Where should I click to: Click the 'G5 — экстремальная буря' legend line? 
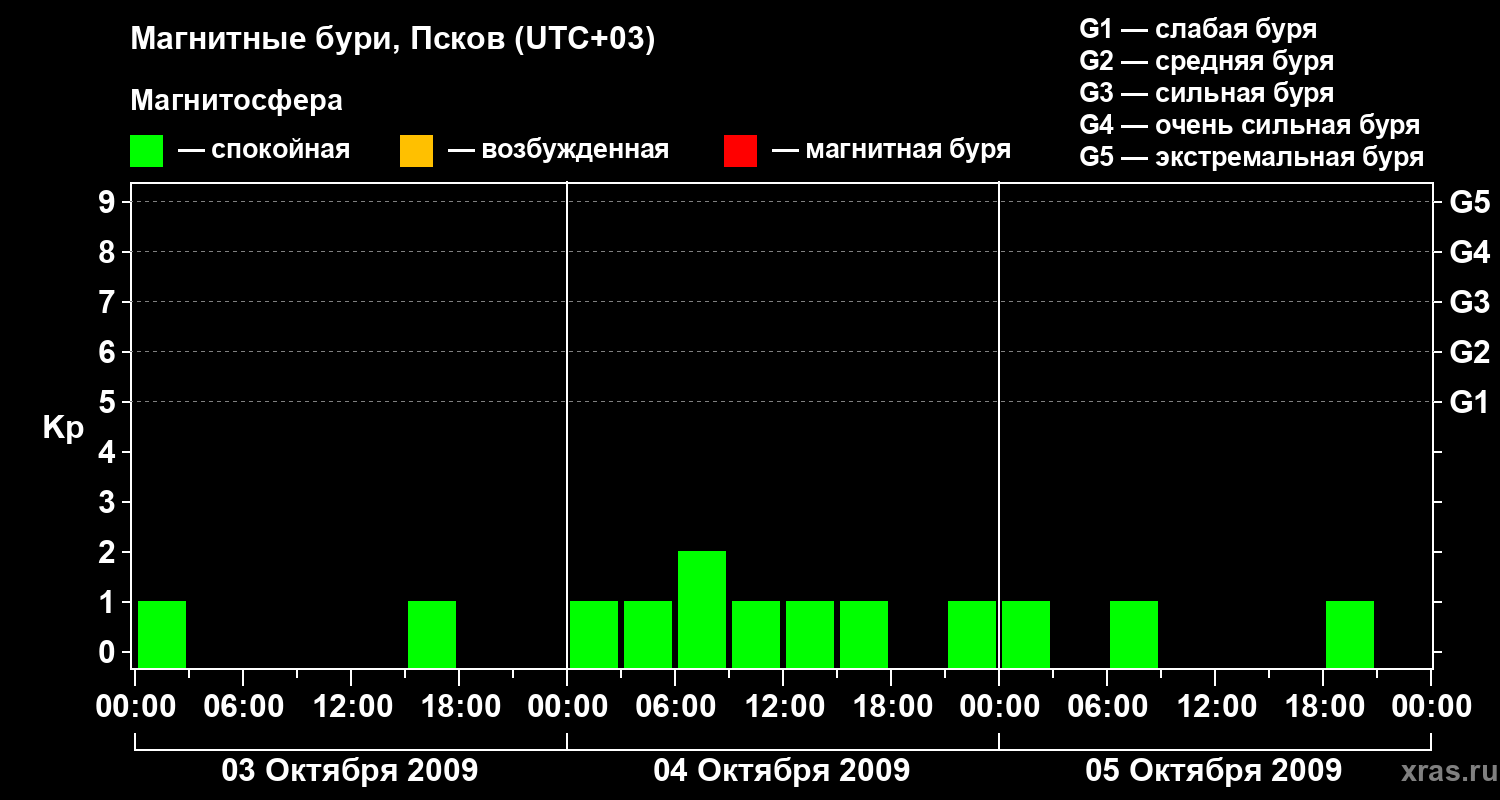pyautogui.click(x=1252, y=157)
